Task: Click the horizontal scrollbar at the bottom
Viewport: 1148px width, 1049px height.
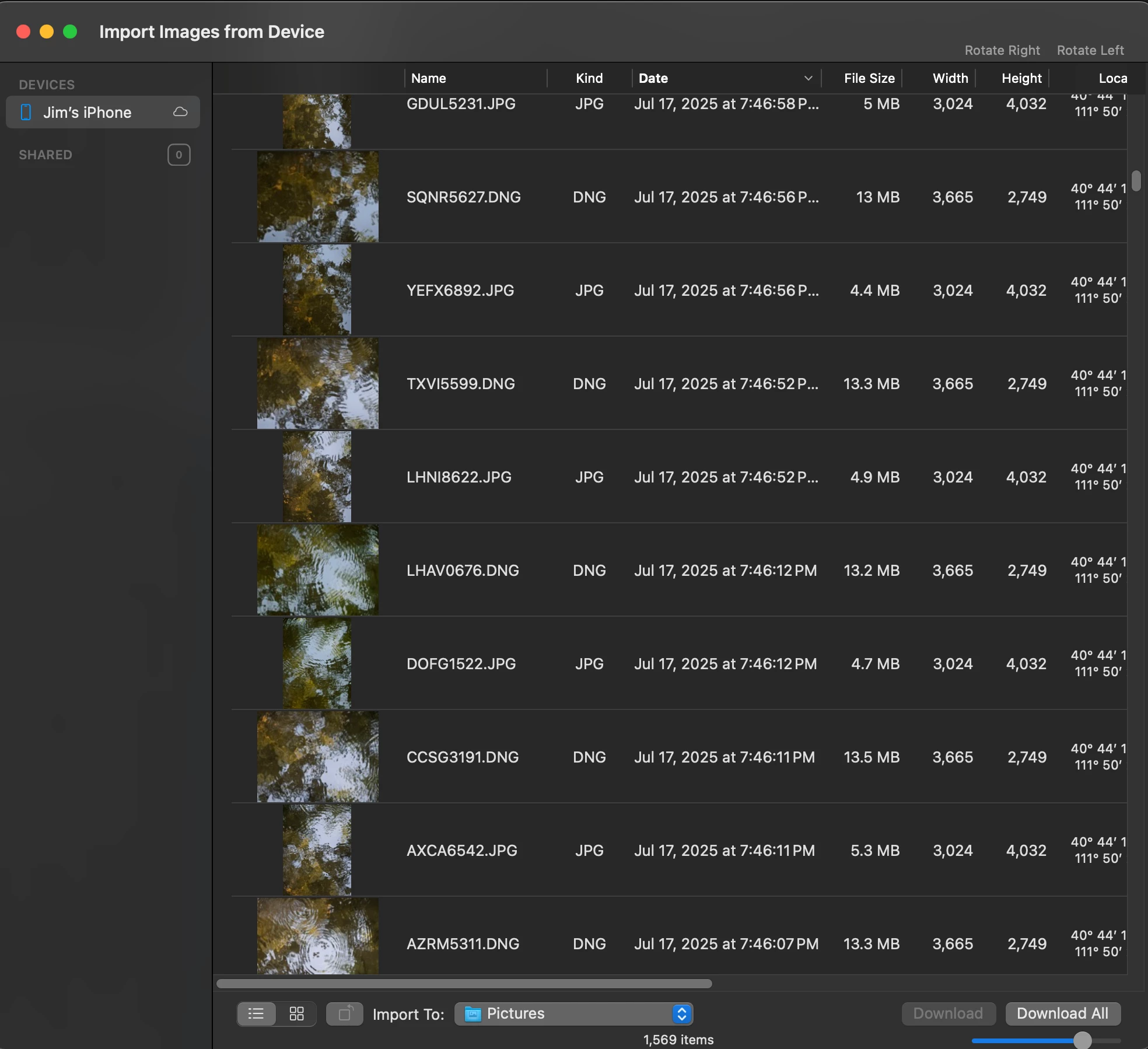Action: click(464, 984)
